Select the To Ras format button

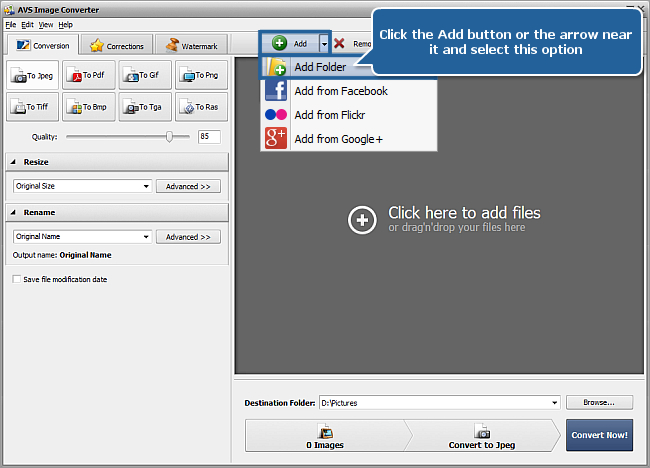click(201, 107)
